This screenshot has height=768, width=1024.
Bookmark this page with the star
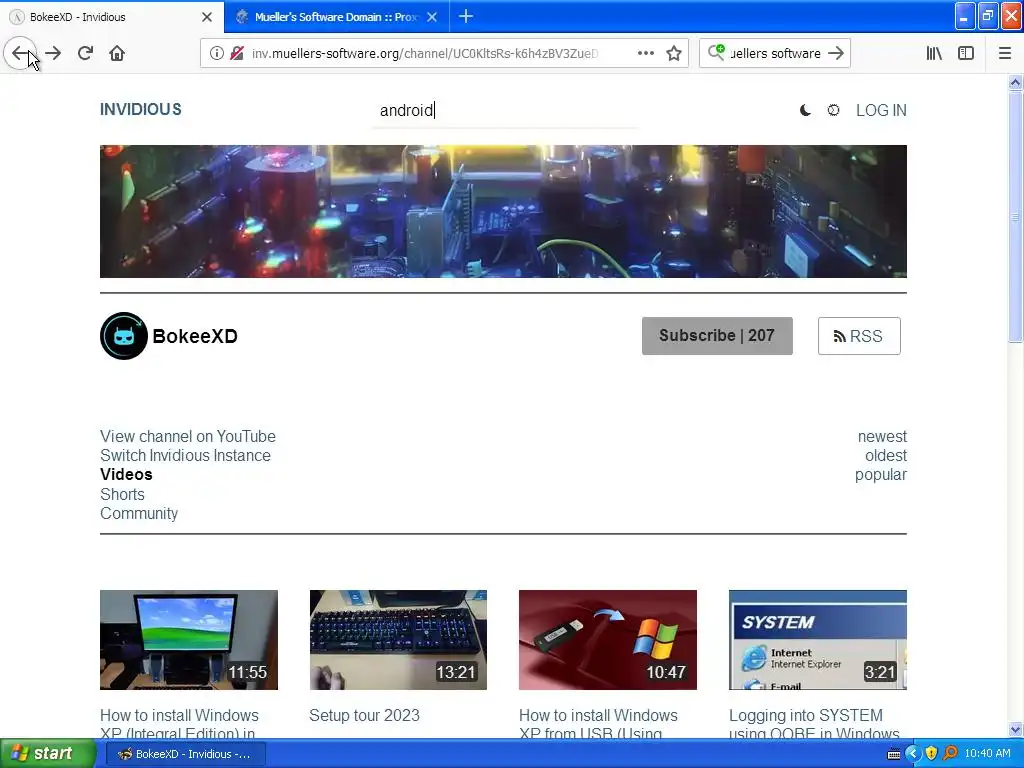pos(674,53)
